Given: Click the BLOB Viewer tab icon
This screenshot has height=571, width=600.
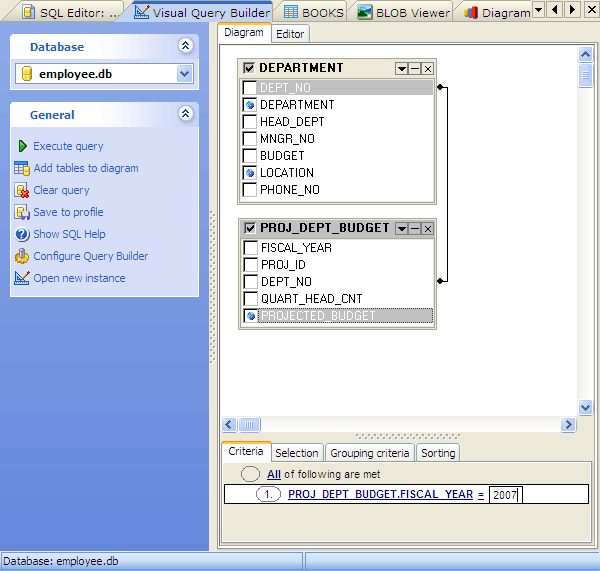Looking at the screenshot, I should pyautogui.click(x=364, y=12).
